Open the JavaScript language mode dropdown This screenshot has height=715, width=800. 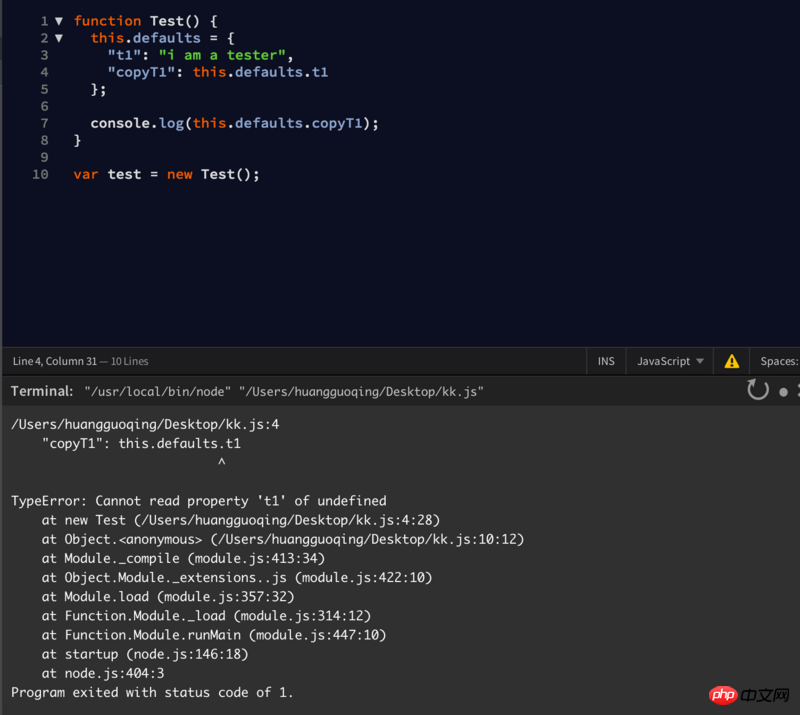pyautogui.click(x=670, y=361)
